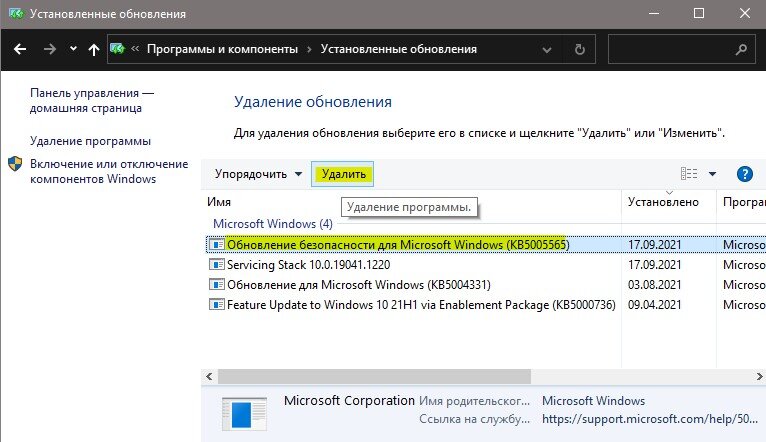Open Панель управления домашняя страница link

92,101
